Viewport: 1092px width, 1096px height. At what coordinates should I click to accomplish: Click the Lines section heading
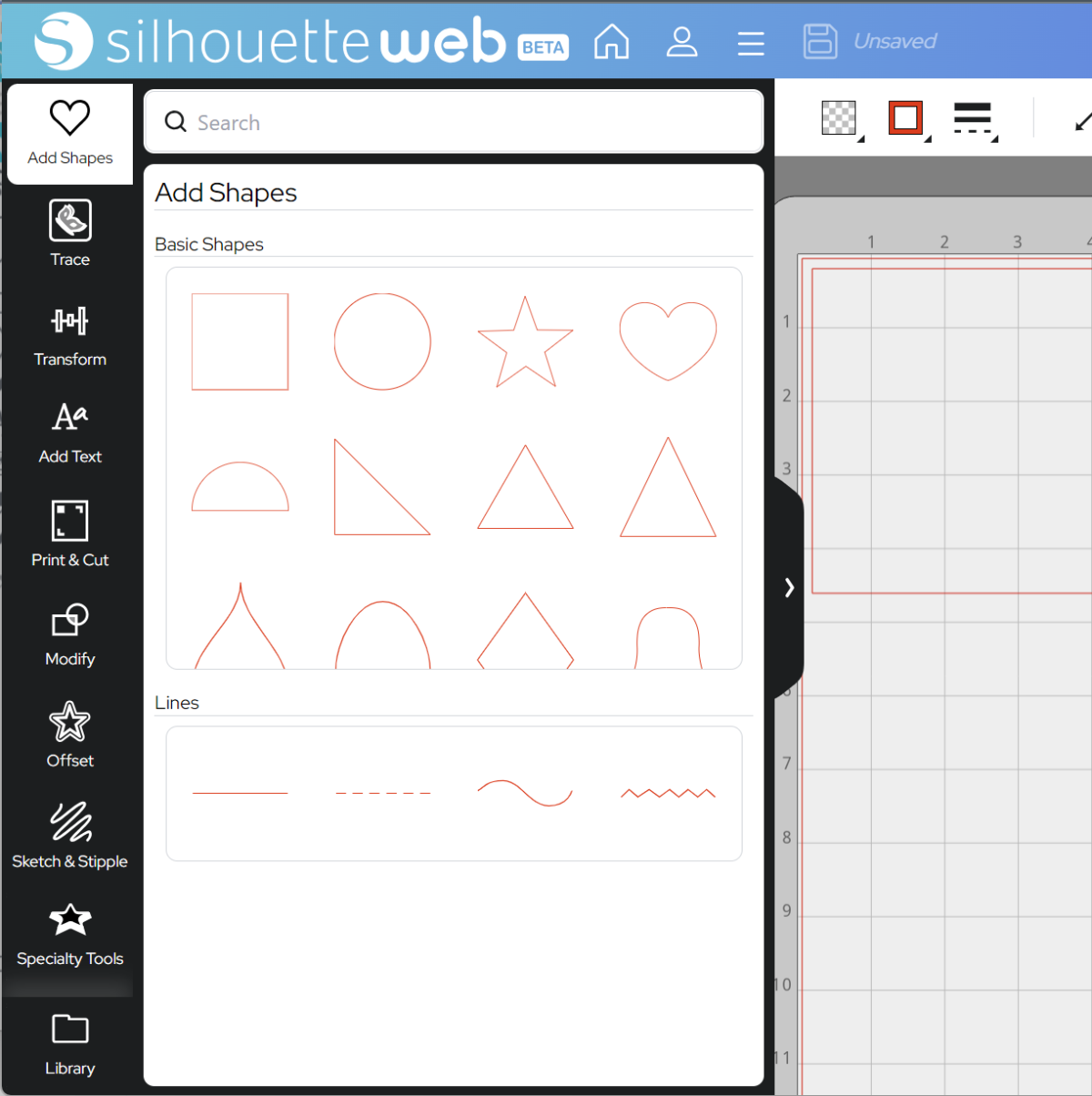[x=177, y=703]
